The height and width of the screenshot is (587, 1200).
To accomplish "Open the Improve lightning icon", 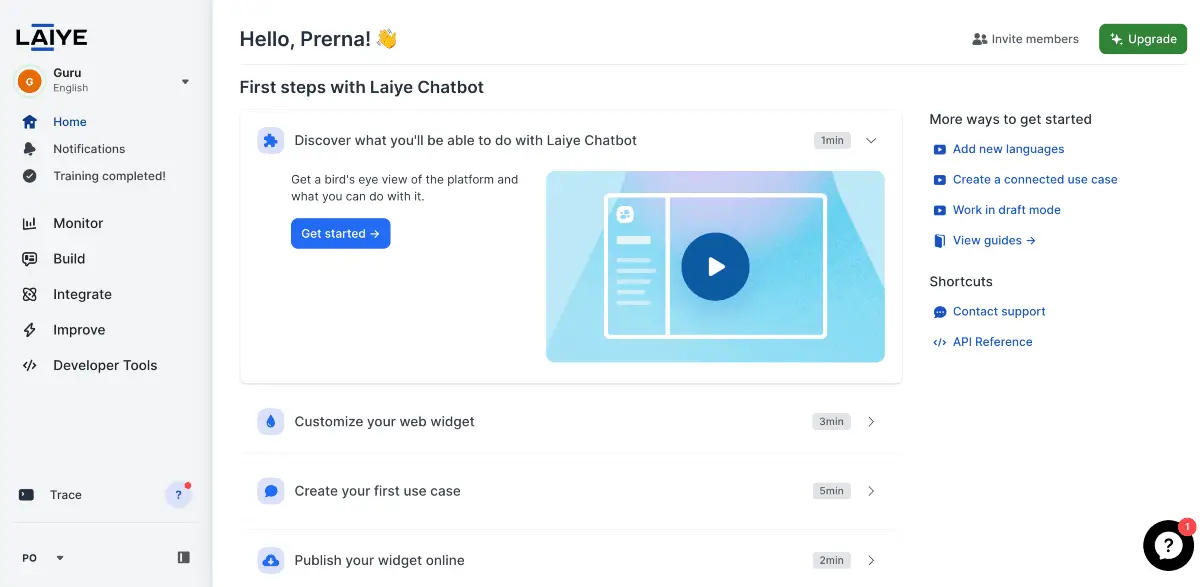I will (x=30, y=330).
